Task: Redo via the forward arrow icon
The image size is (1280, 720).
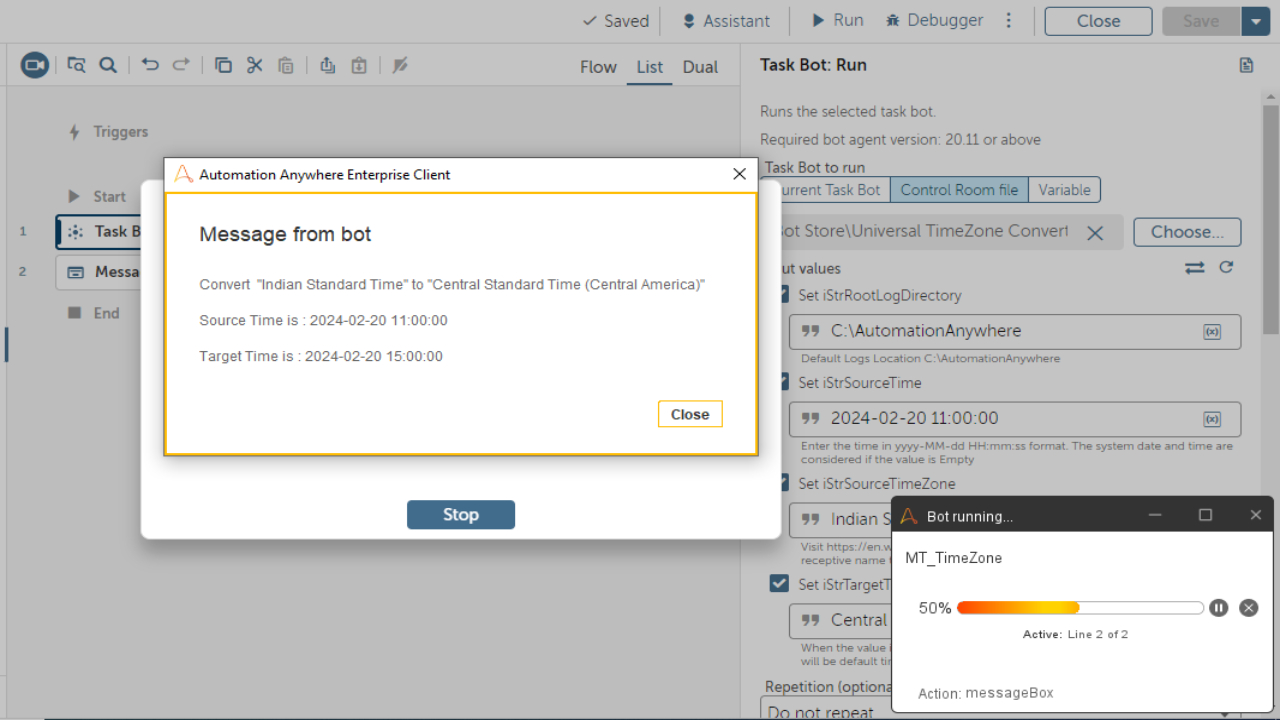Action: click(181, 66)
